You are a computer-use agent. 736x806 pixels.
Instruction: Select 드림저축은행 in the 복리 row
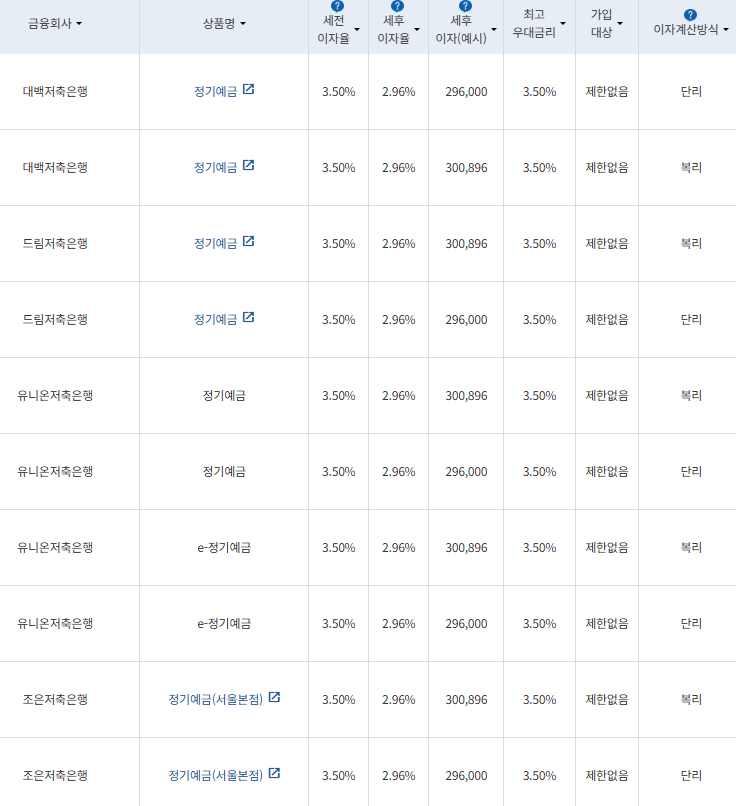55,244
